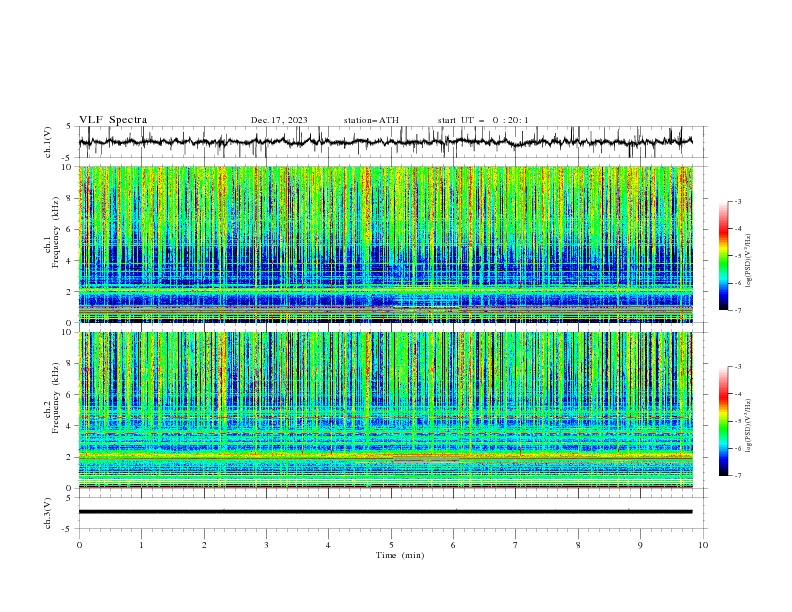Click the ch.1 PSD color bar
Screen dimensions: 792x612
coord(723,255)
